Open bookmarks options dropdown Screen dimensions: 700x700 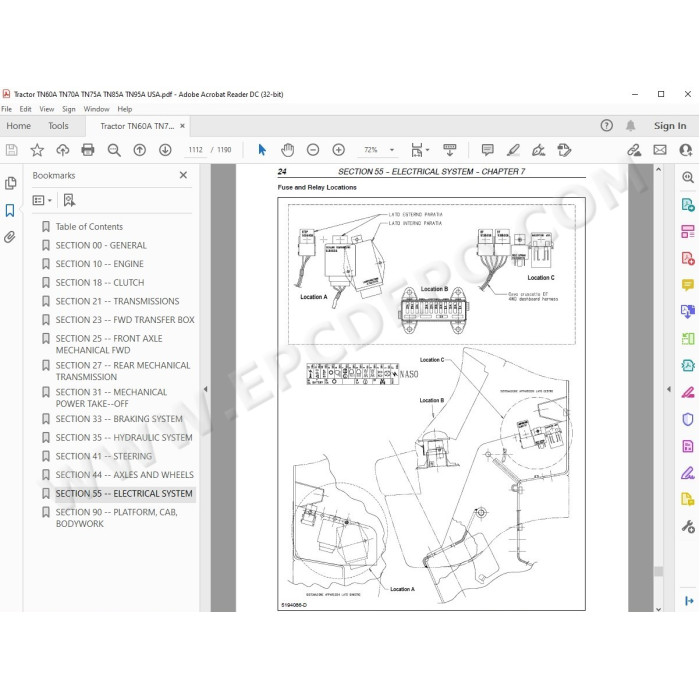(x=42, y=200)
